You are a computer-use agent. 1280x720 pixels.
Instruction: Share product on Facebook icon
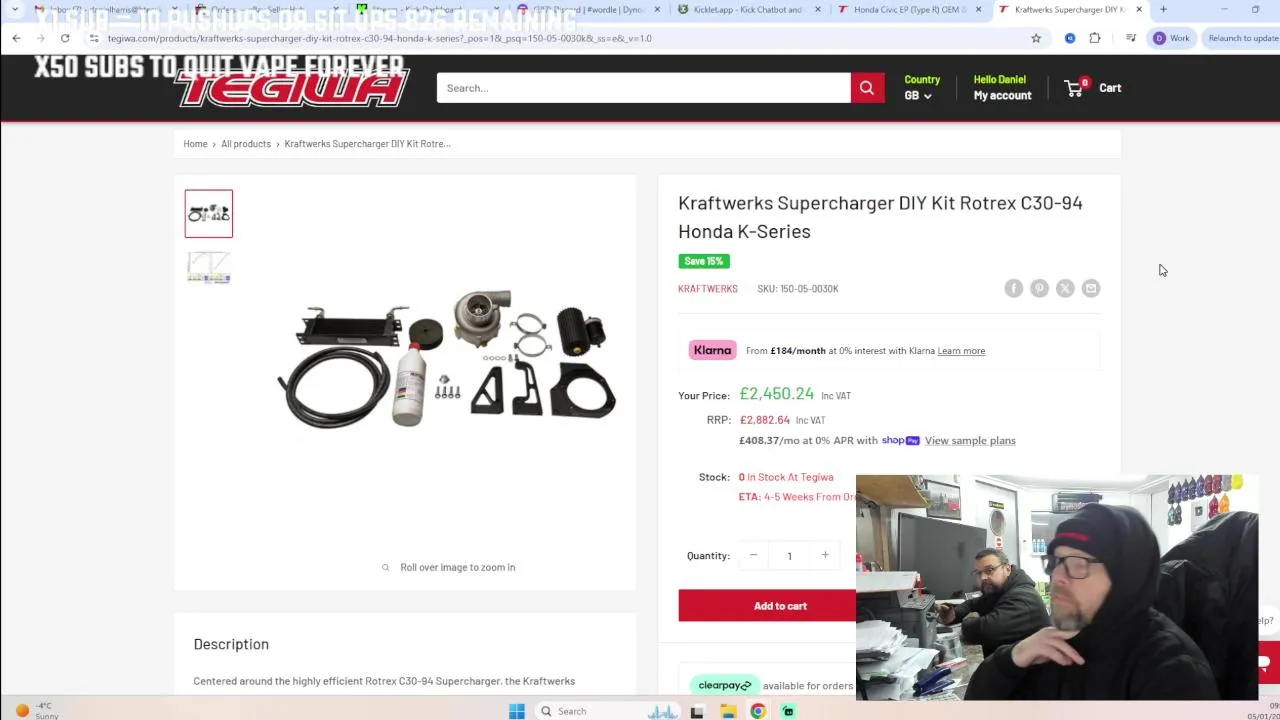(x=1014, y=288)
